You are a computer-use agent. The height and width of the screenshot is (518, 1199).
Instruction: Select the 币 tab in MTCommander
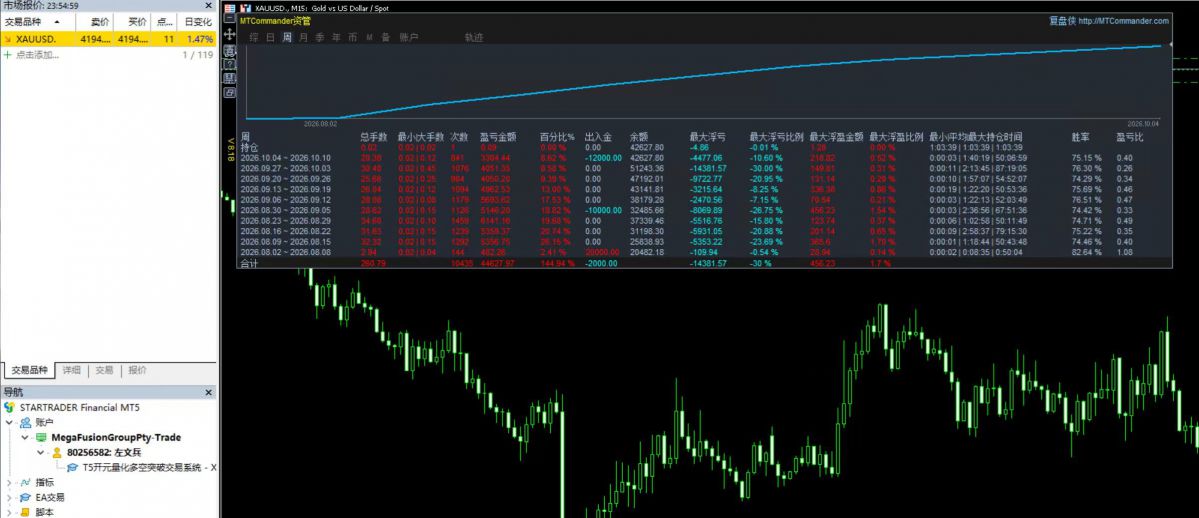[x=353, y=37]
